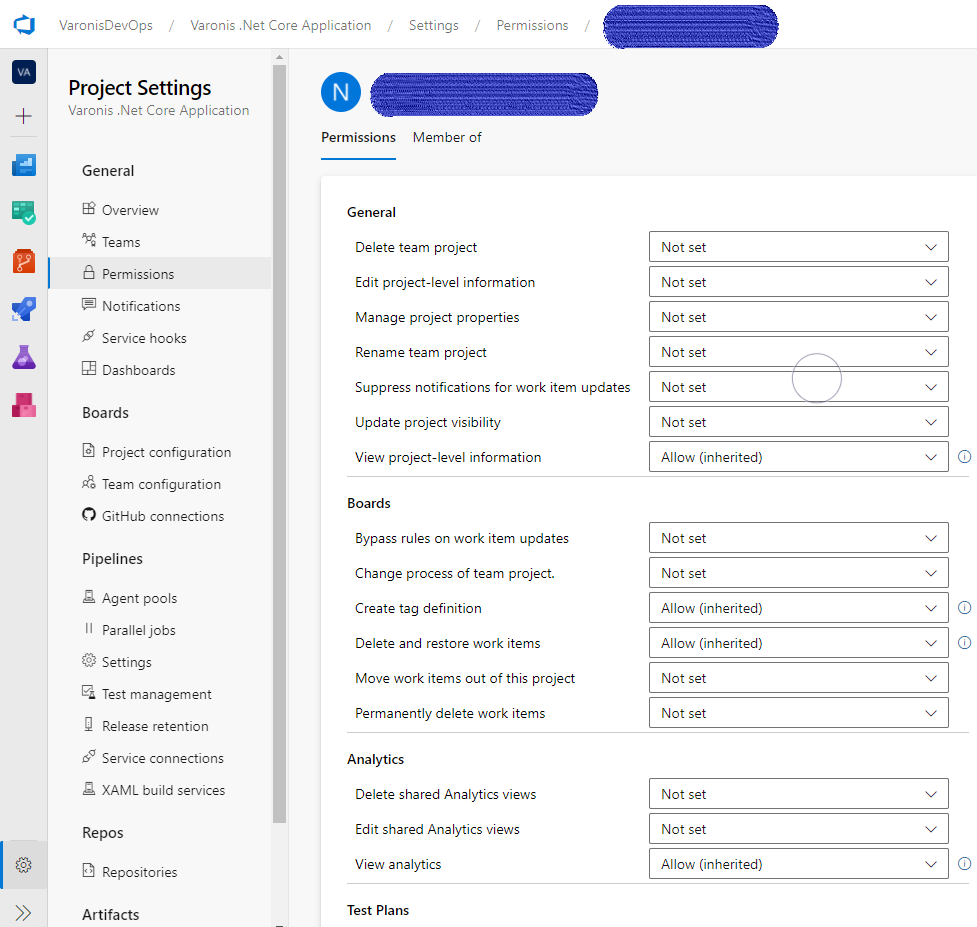Open the Edit project-level information dropdown

click(x=799, y=282)
